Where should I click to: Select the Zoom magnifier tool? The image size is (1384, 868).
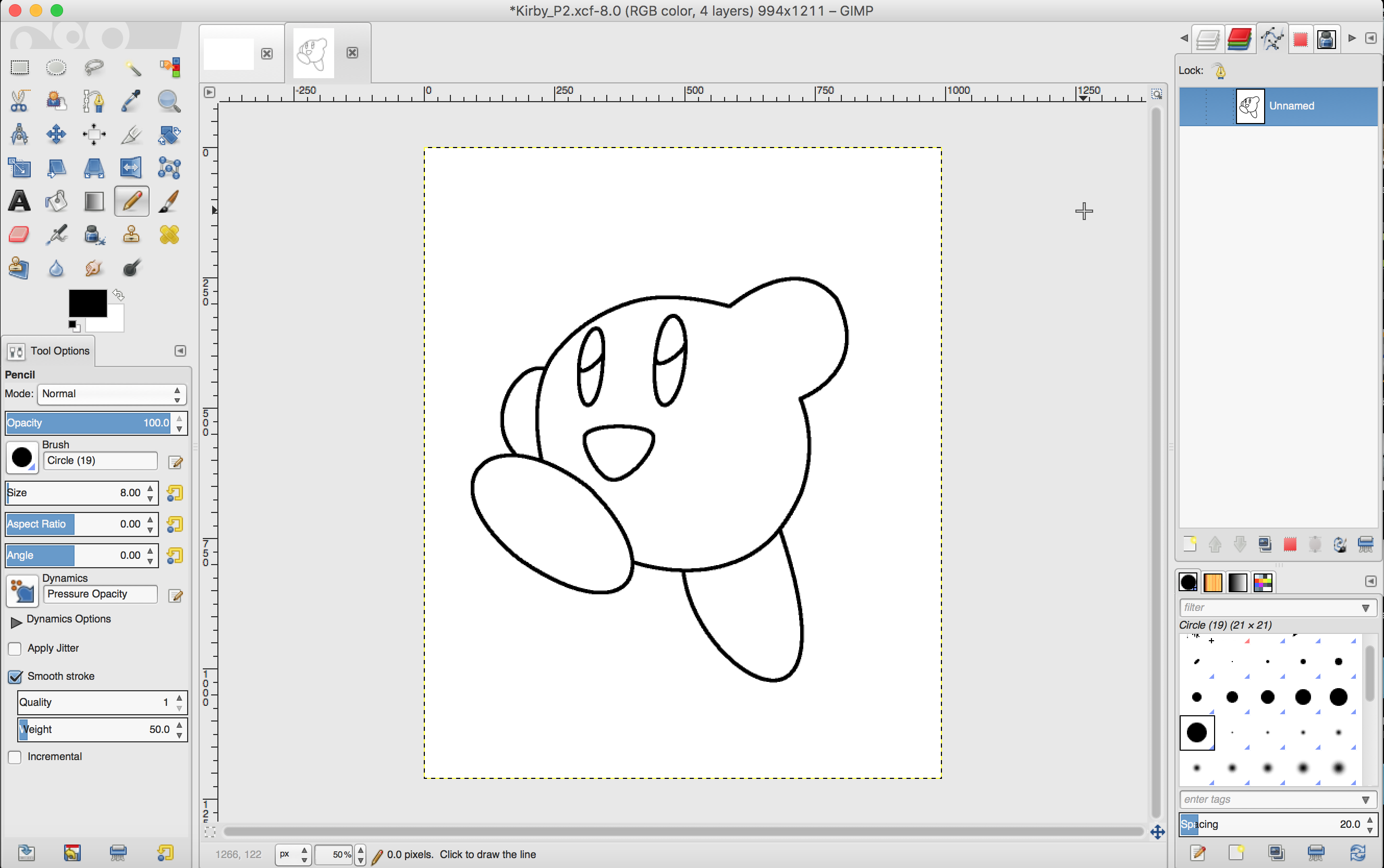pos(169,101)
